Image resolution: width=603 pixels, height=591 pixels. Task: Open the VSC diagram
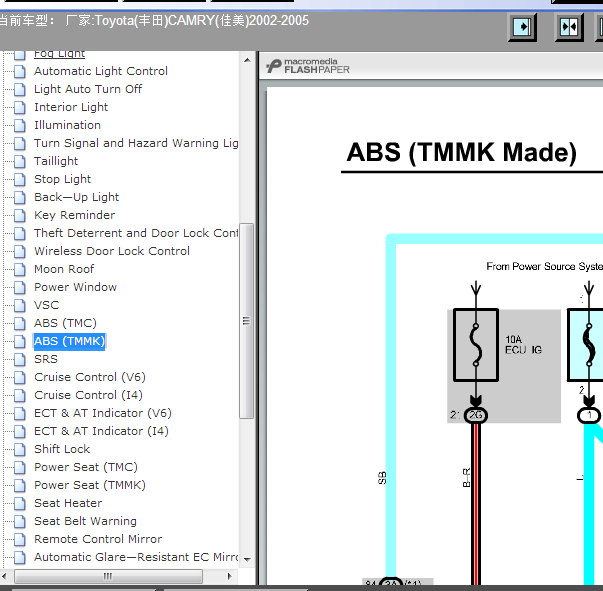coord(47,305)
